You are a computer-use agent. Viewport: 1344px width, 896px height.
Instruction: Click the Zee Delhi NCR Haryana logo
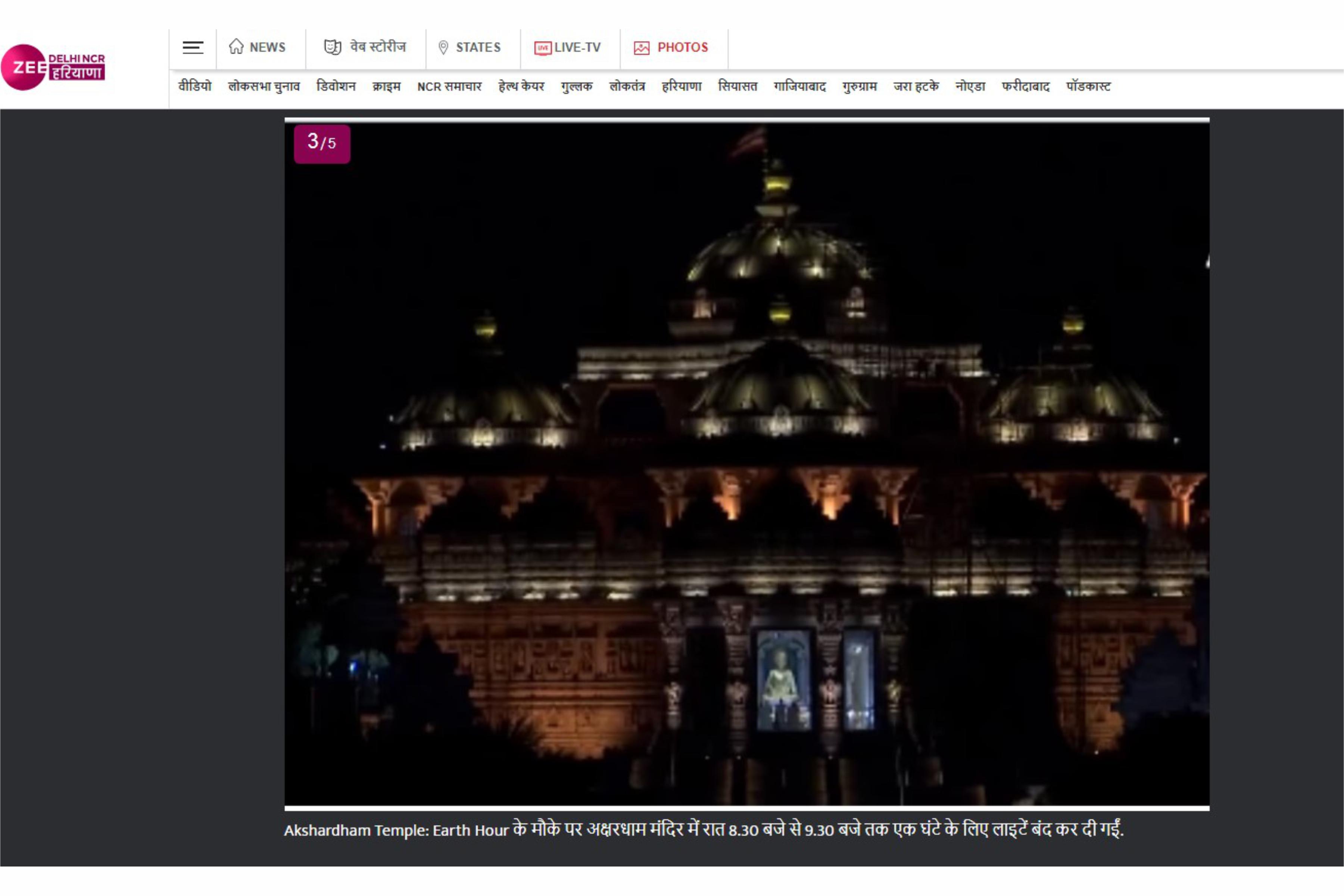click(53, 68)
